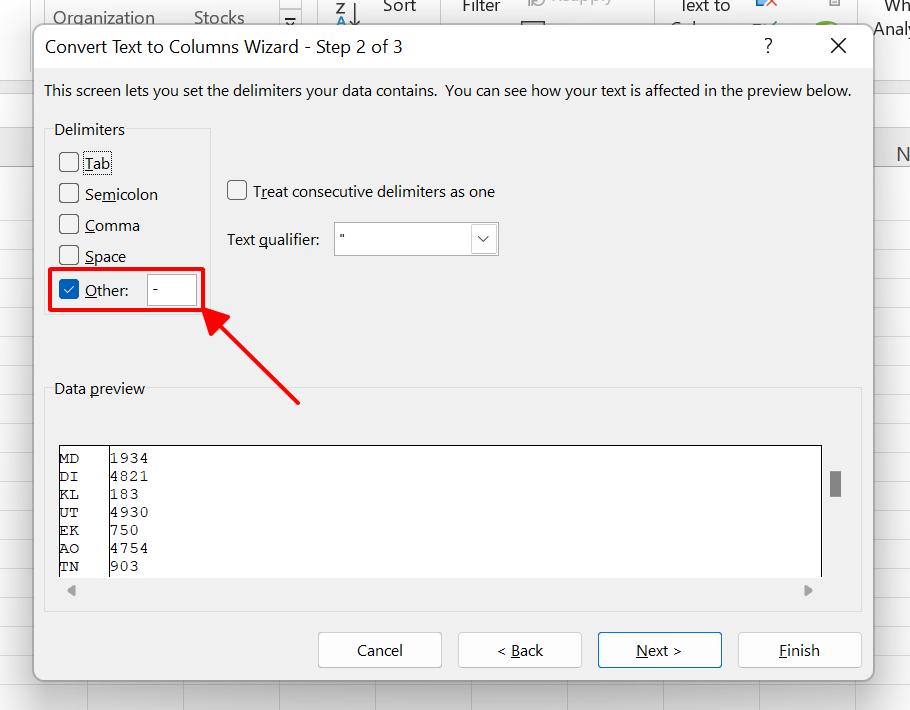Viewport: 910px width, 710px height.
Task: Click the Sort Z to A icon
Action: 348,13
